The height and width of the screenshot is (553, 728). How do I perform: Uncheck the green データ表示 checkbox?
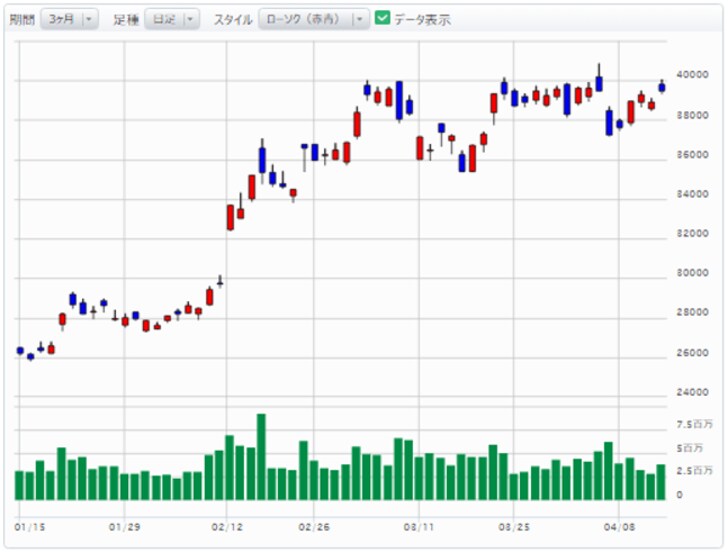pos(382,18)
